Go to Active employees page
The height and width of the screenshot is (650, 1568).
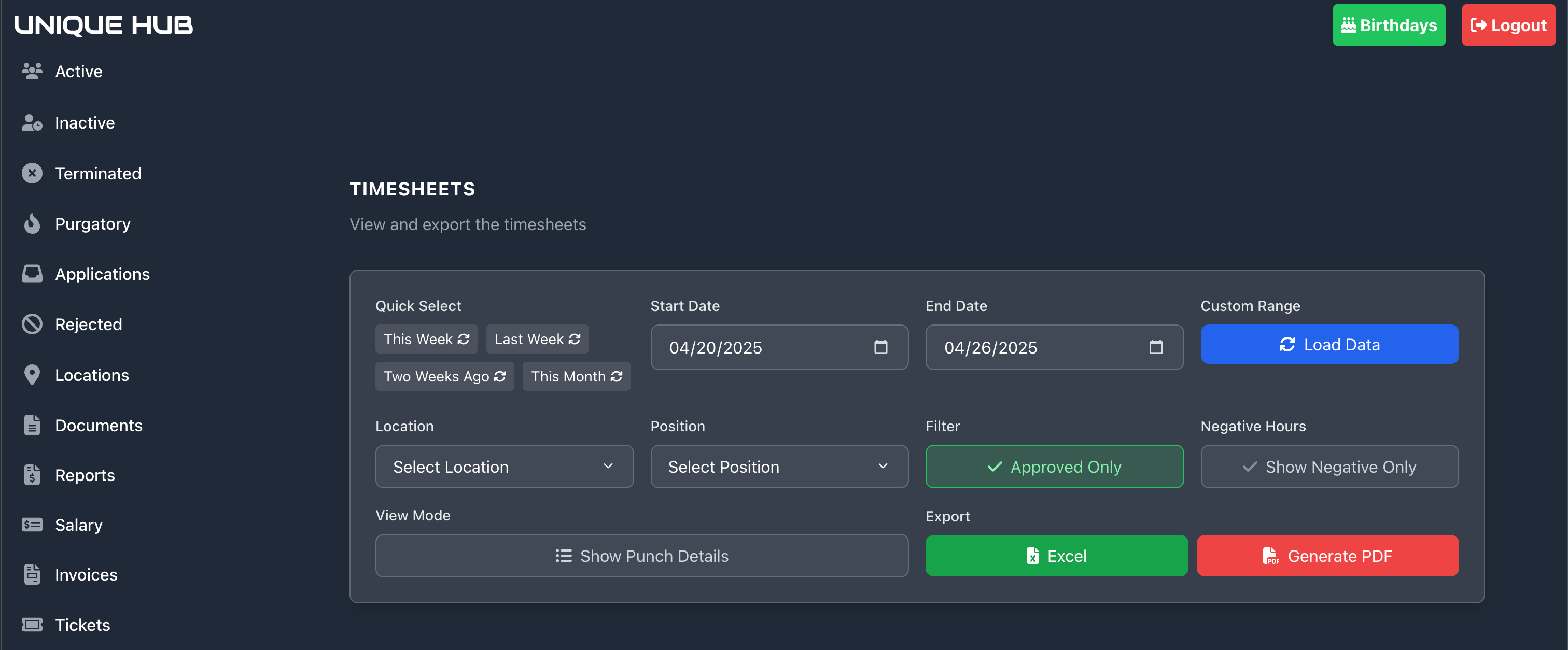[78, 71]
